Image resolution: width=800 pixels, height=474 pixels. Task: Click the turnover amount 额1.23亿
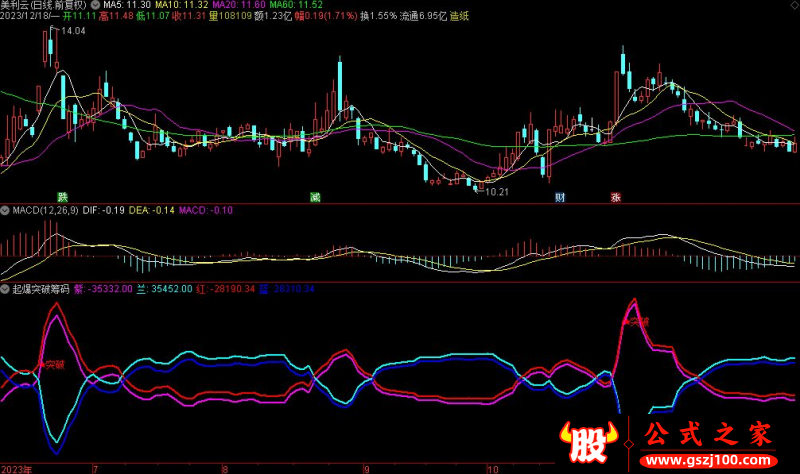point(273,16)
